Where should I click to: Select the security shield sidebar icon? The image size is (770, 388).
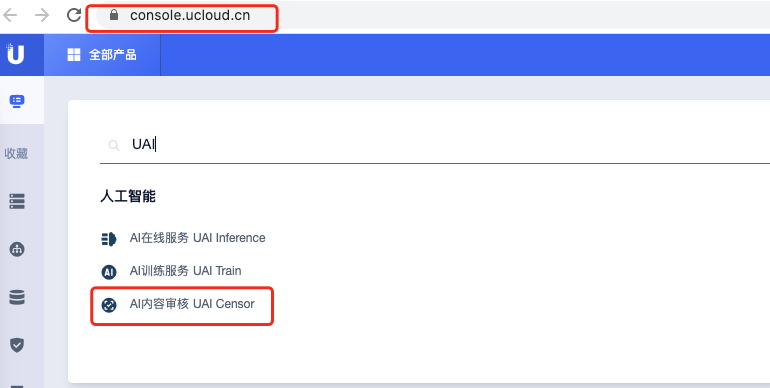[x=17, y=345]
